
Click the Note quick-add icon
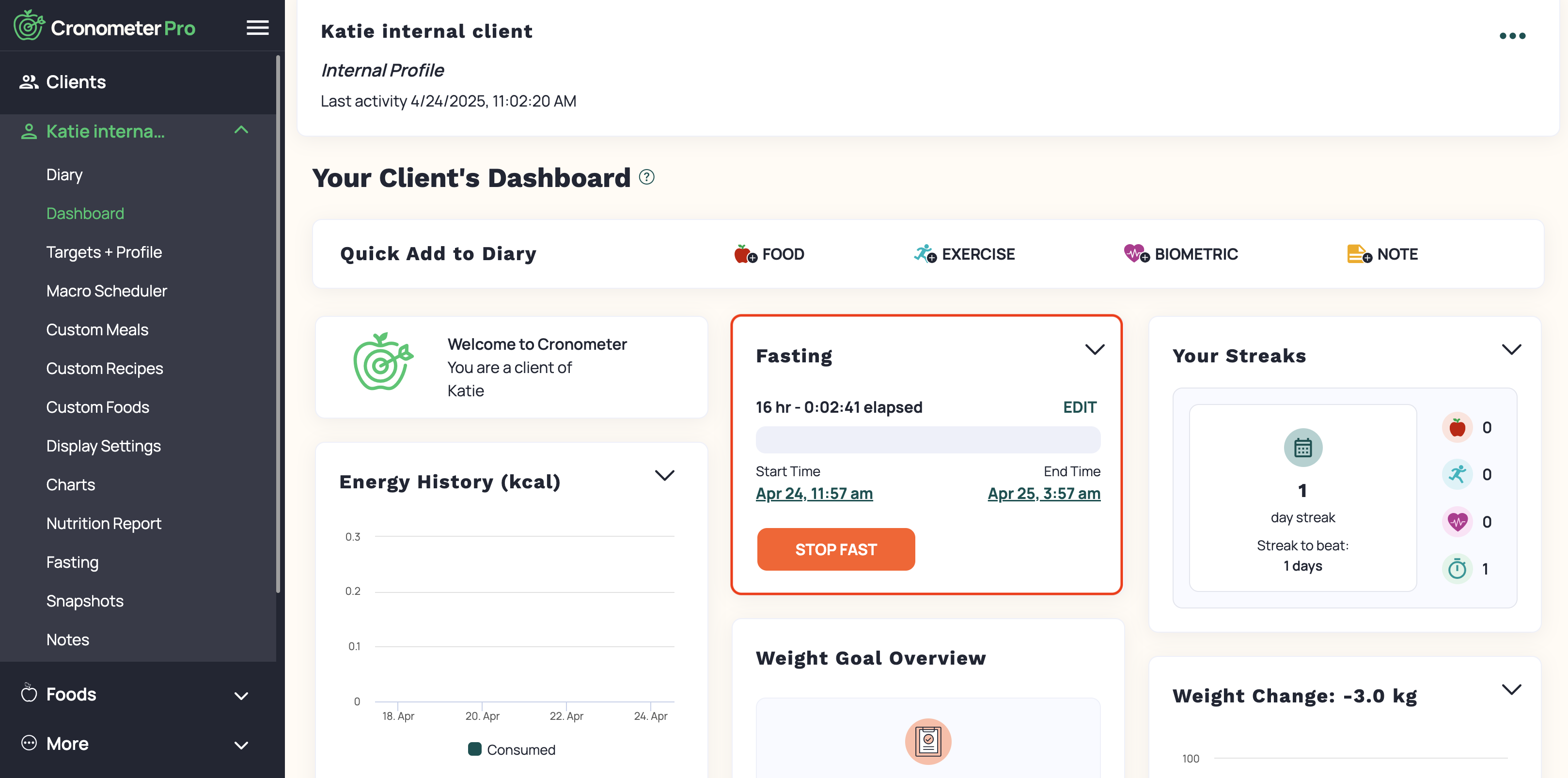pyautogui.click(x=1359, y=253)
